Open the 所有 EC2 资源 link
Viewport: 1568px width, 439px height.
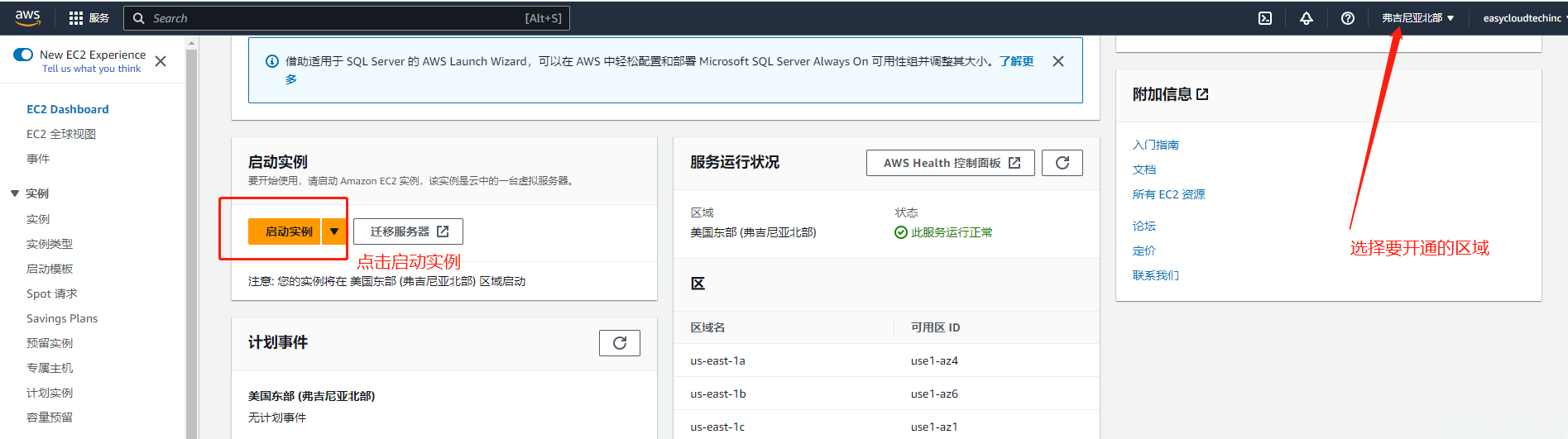pyautogui.click(x=1168, y=194)
